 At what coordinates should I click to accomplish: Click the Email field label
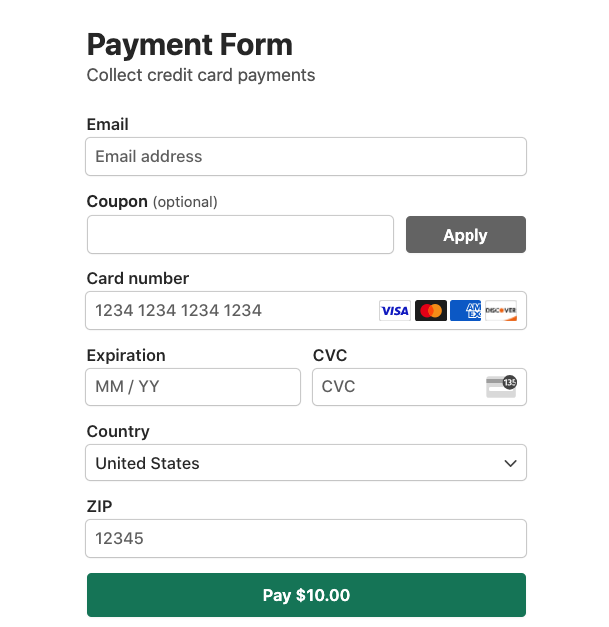pos(108,125)
